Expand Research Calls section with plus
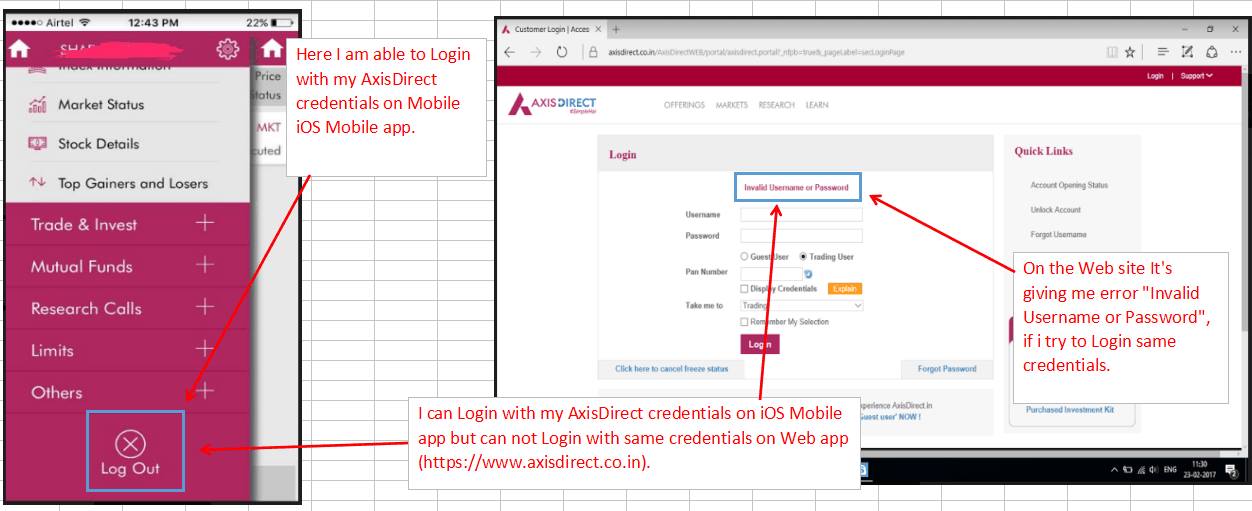 click(x=205, y=307)
